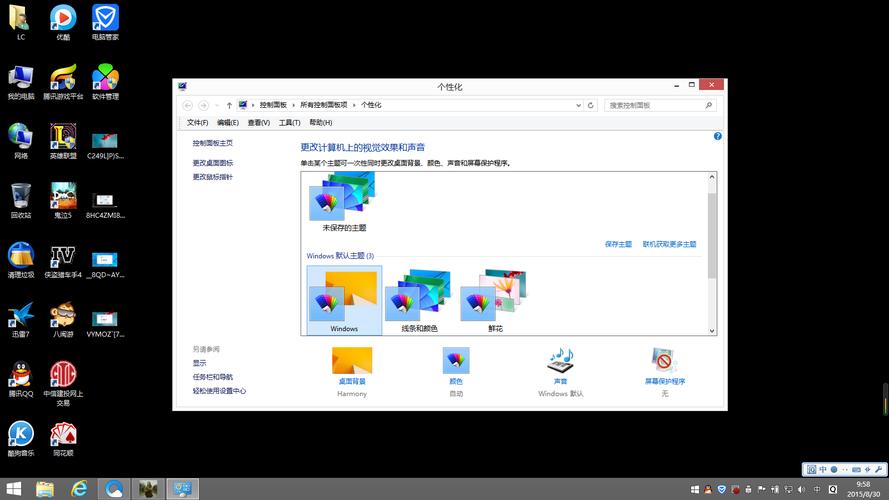Click the blue help question mark icon

coord(717,136)
